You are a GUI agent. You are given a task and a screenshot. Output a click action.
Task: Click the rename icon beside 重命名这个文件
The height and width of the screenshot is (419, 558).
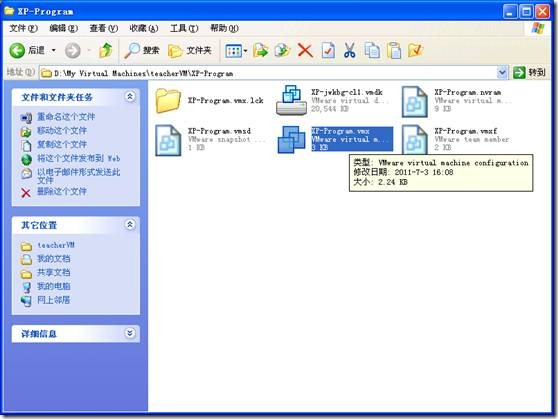click(26, 117)
